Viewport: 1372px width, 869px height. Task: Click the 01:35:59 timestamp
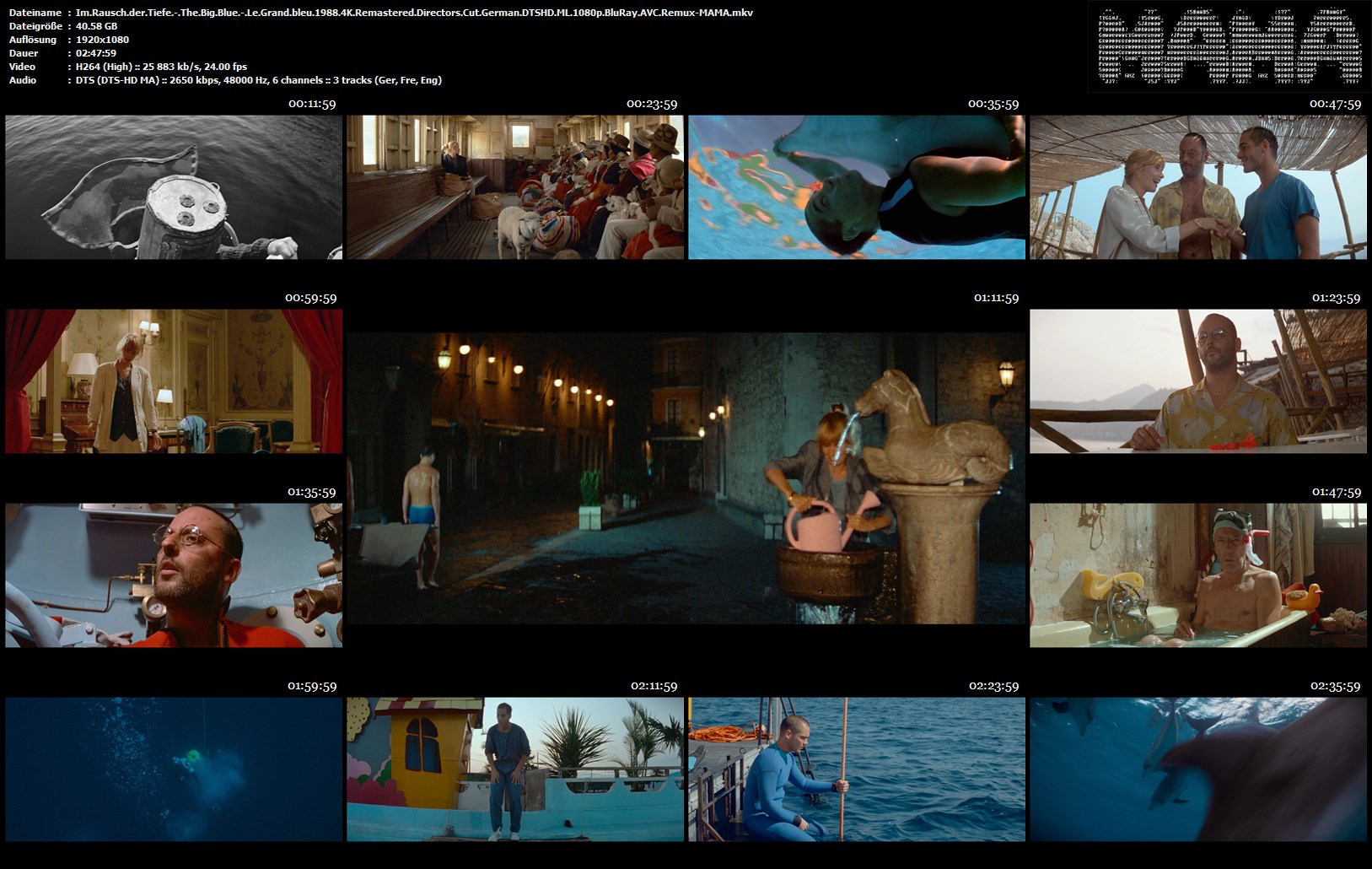(312, 492)
